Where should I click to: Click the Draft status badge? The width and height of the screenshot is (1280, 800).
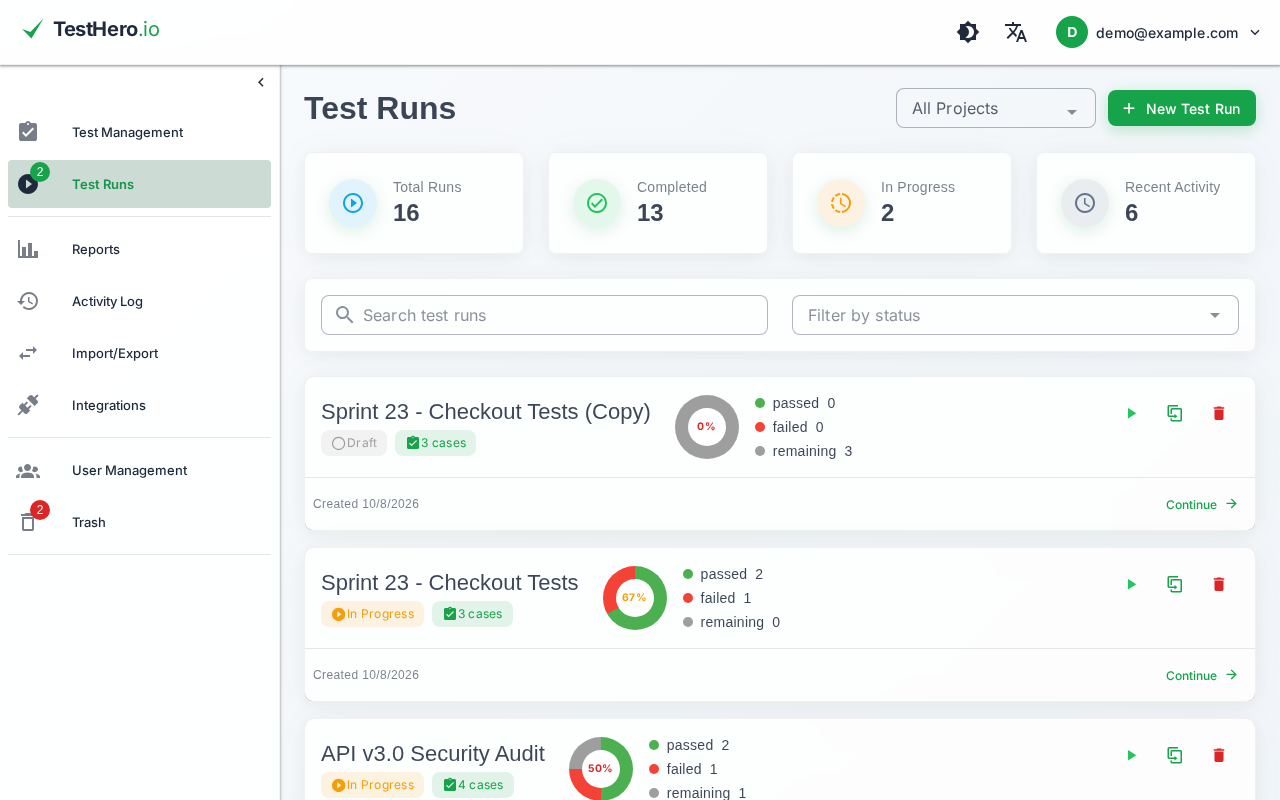point(354,443)
